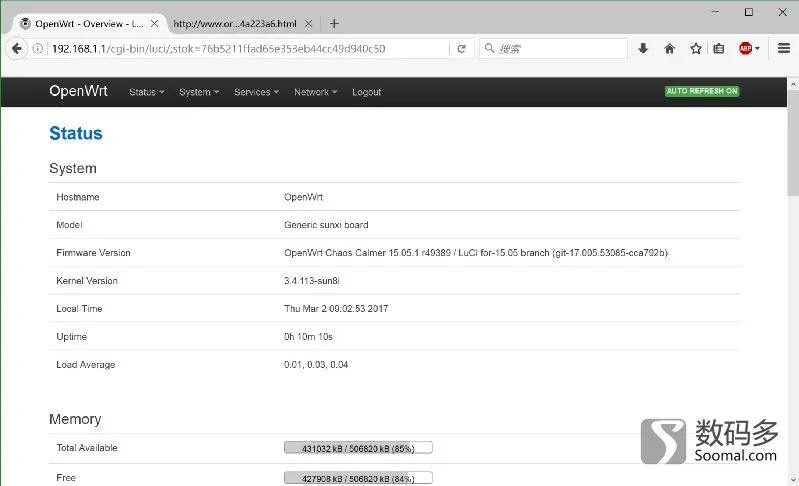Click the Generic sunxi board model text
799x486 pixels.
coord(326,225)
